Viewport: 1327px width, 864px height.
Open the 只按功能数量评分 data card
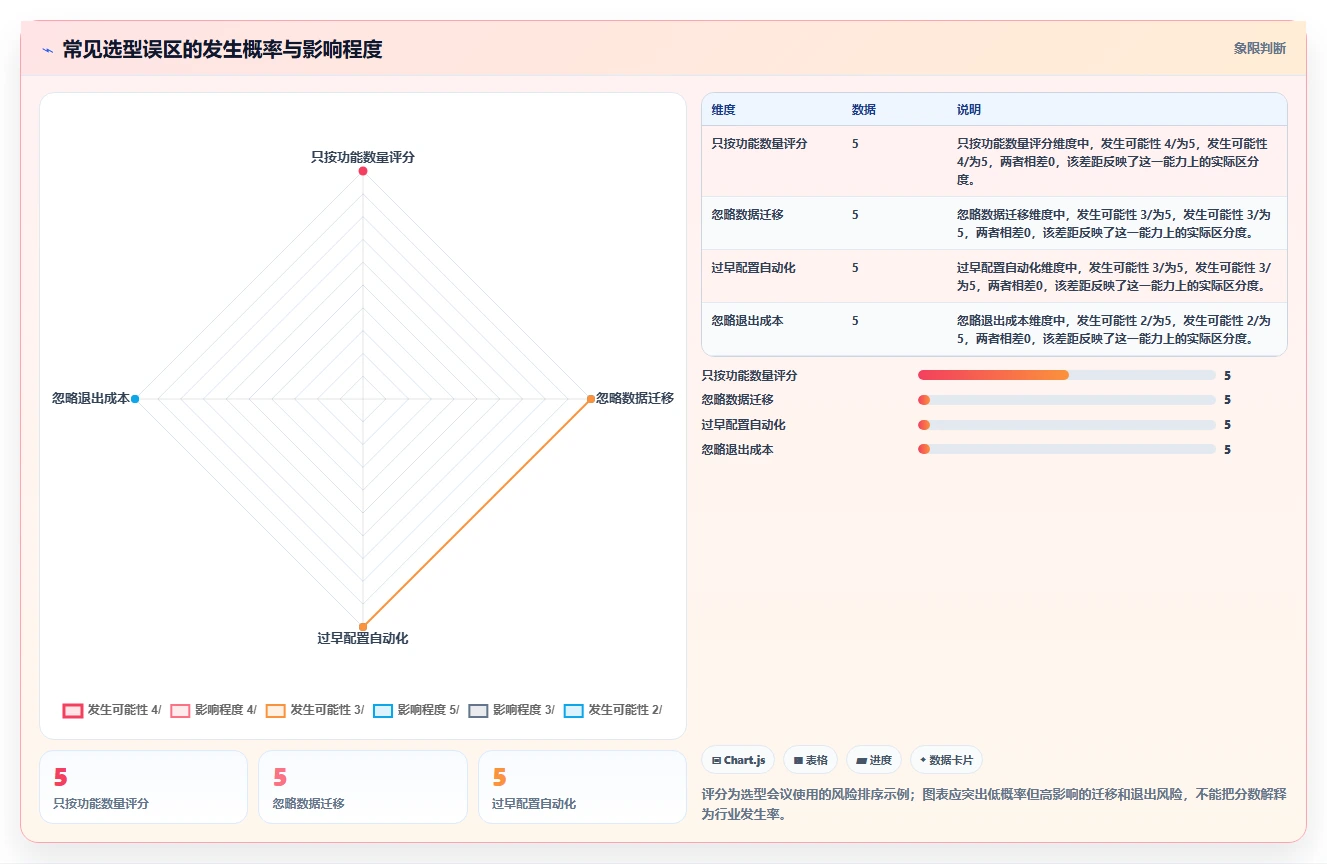pyautogui.click(x=143, y=787)
